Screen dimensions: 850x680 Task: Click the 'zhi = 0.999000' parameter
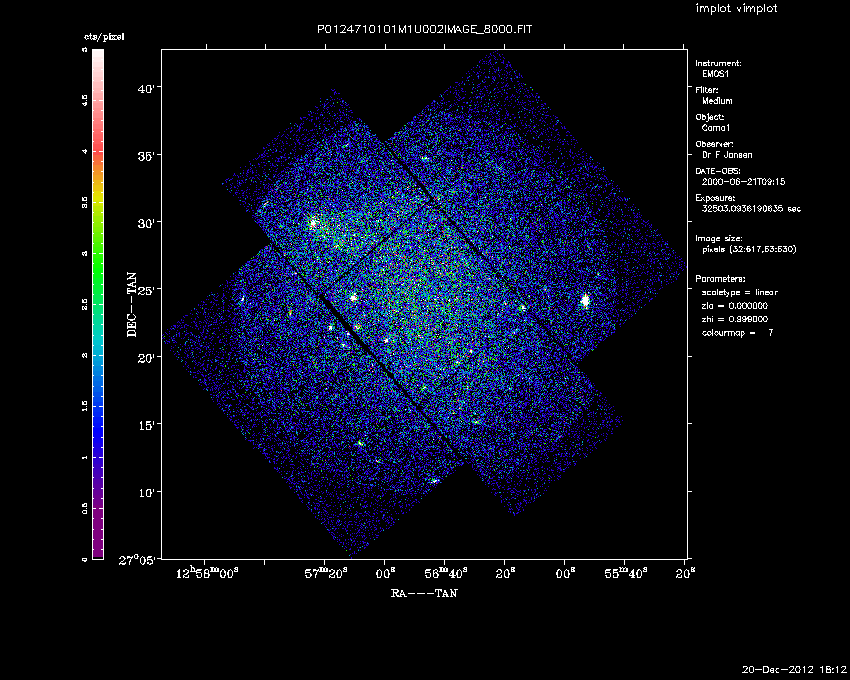pyautogui.click(x=735, y=319)
